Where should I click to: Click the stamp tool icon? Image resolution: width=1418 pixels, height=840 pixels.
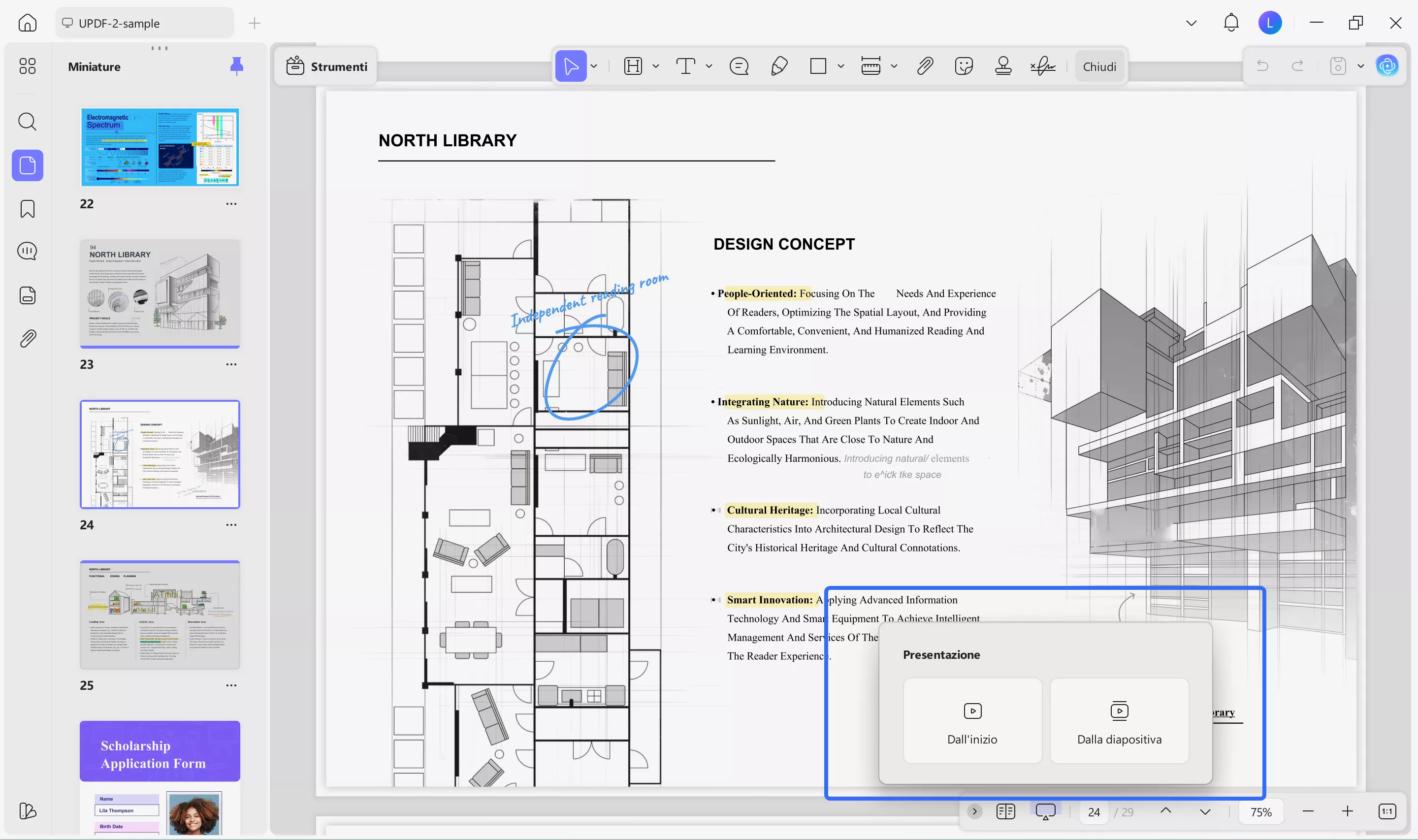tap(1002, 66)
